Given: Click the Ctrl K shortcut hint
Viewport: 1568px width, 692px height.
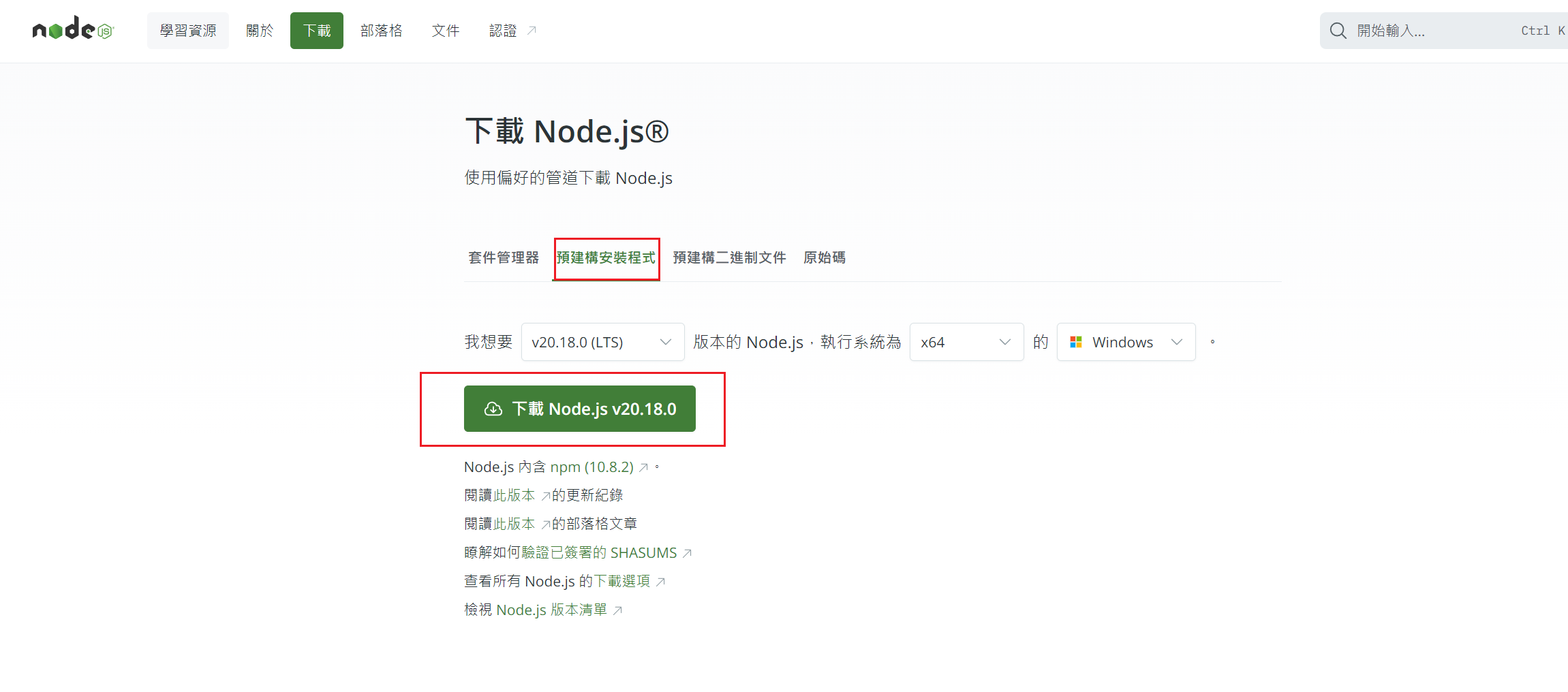Looking at the screenshot, I should click(x=1543, y=31).
